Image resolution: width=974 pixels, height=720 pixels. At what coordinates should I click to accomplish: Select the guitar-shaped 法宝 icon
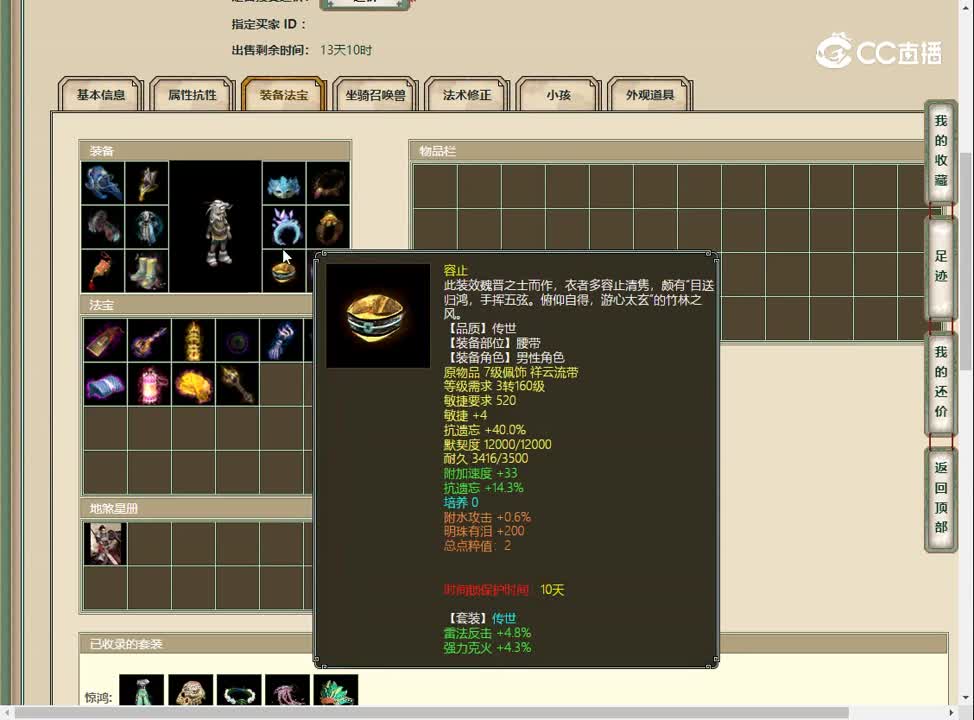coord(149,340)
